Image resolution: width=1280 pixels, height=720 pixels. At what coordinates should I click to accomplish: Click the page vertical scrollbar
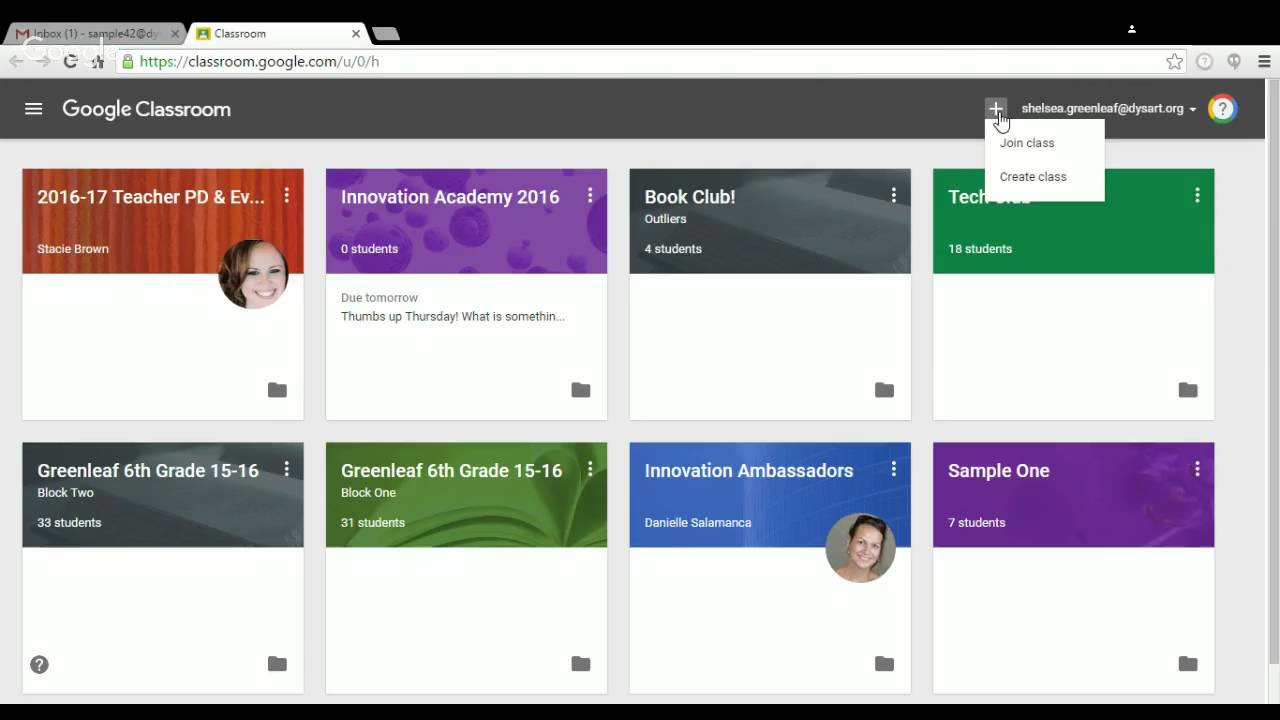pyautogui.click(x=1273, y=370)
